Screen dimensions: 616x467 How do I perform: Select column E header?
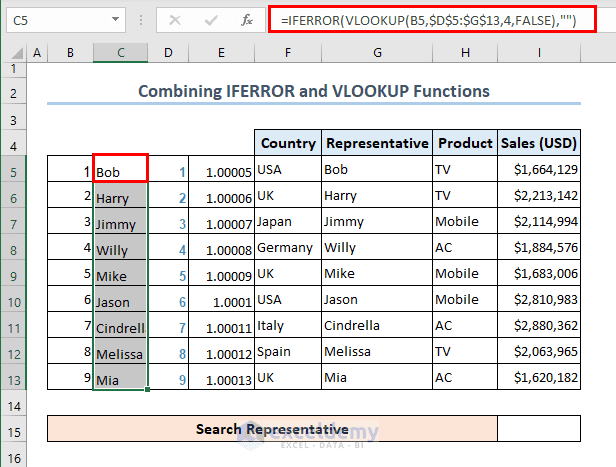222,53
